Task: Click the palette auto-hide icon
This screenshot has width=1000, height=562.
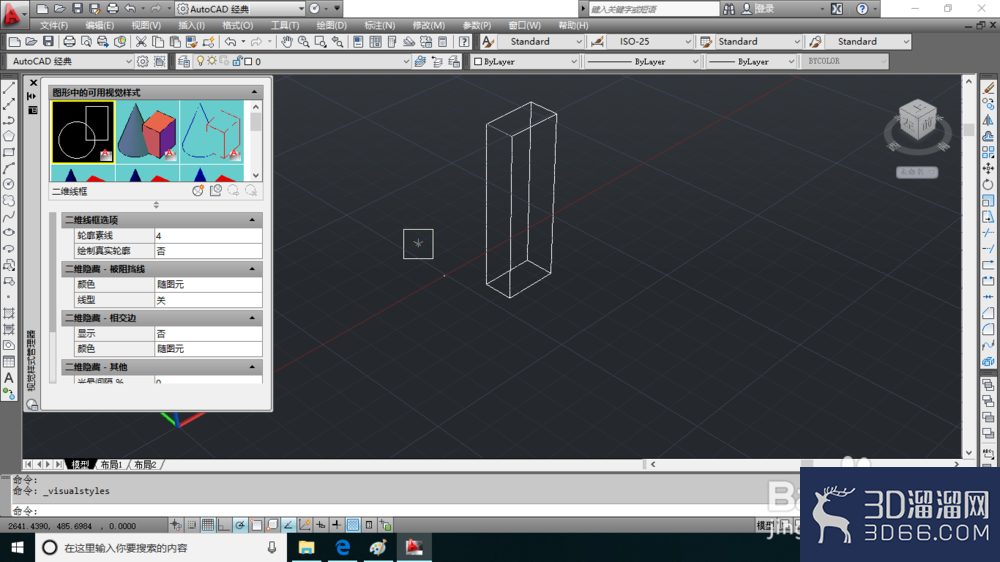Action: click(x=32, y=96)
